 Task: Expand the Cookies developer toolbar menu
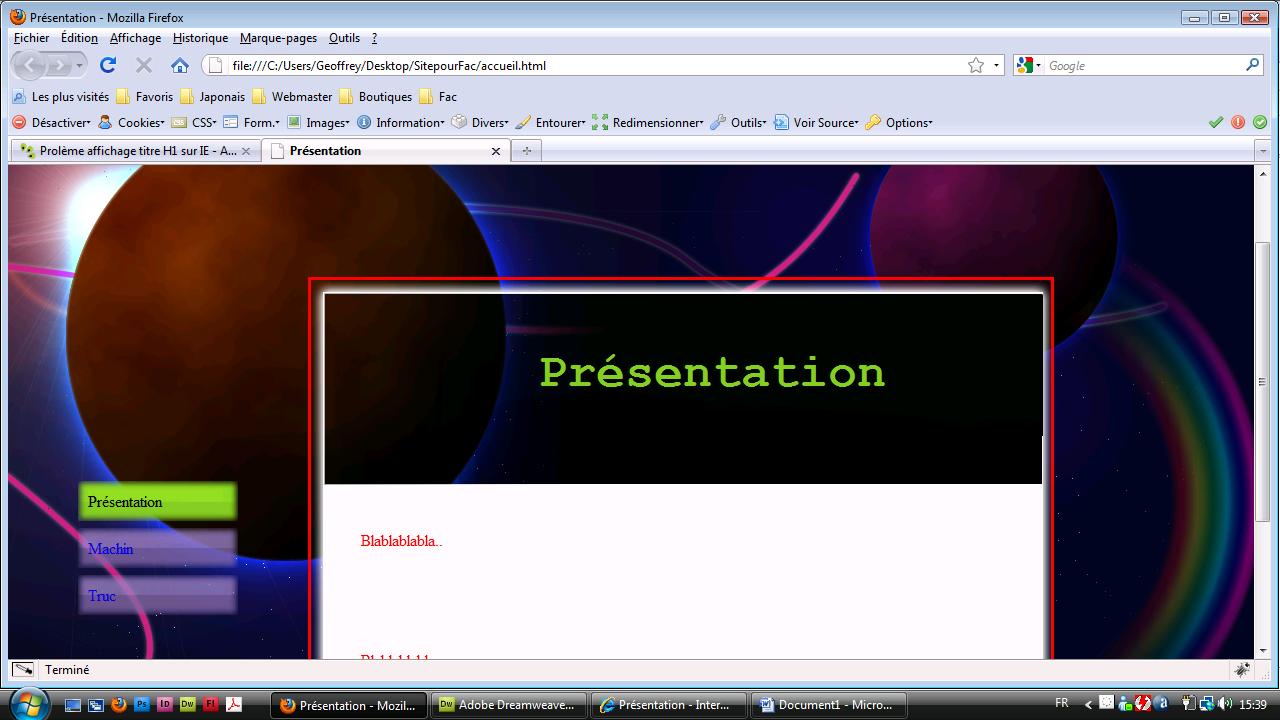131,123
